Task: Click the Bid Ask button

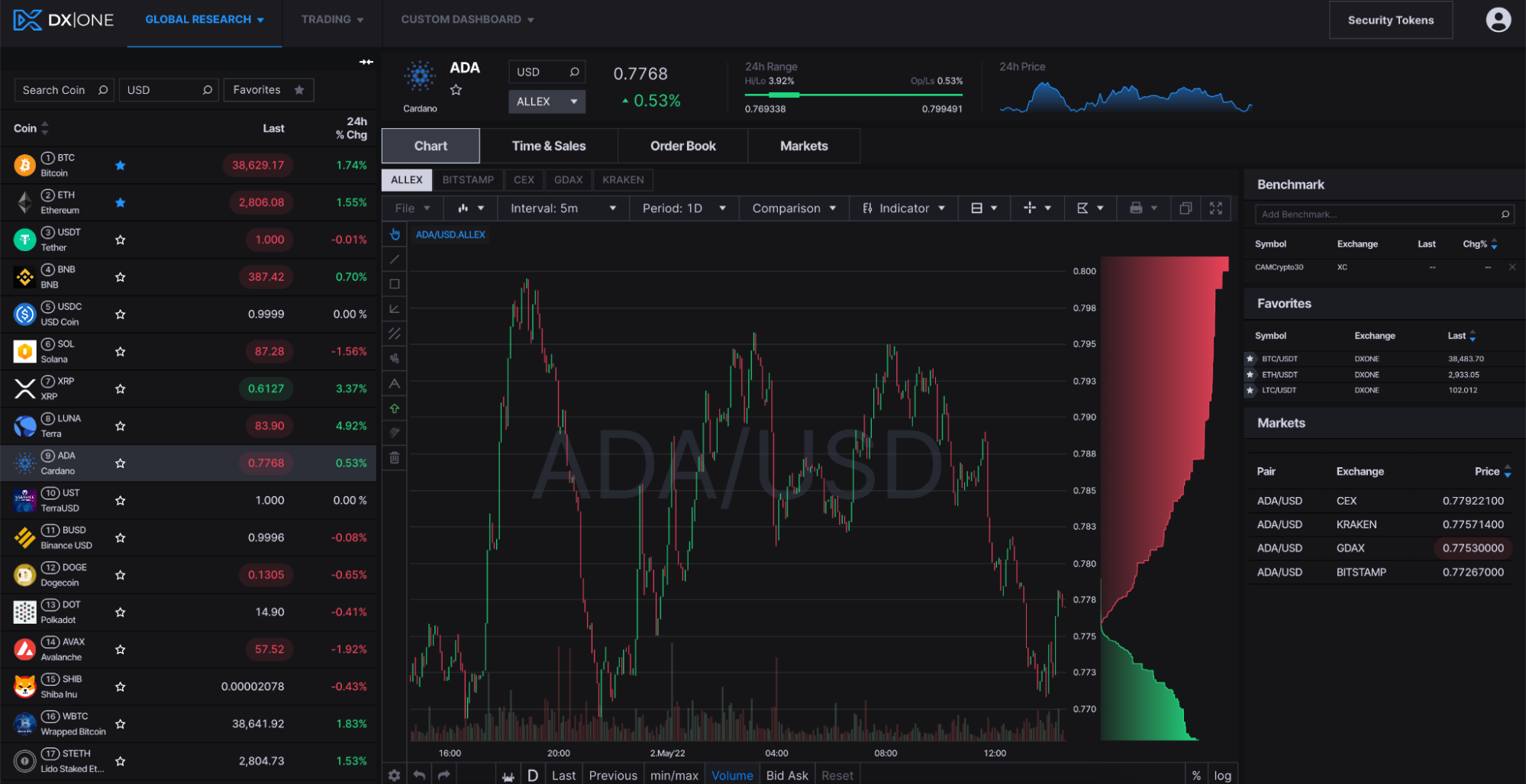Action: tap(787, 775)
